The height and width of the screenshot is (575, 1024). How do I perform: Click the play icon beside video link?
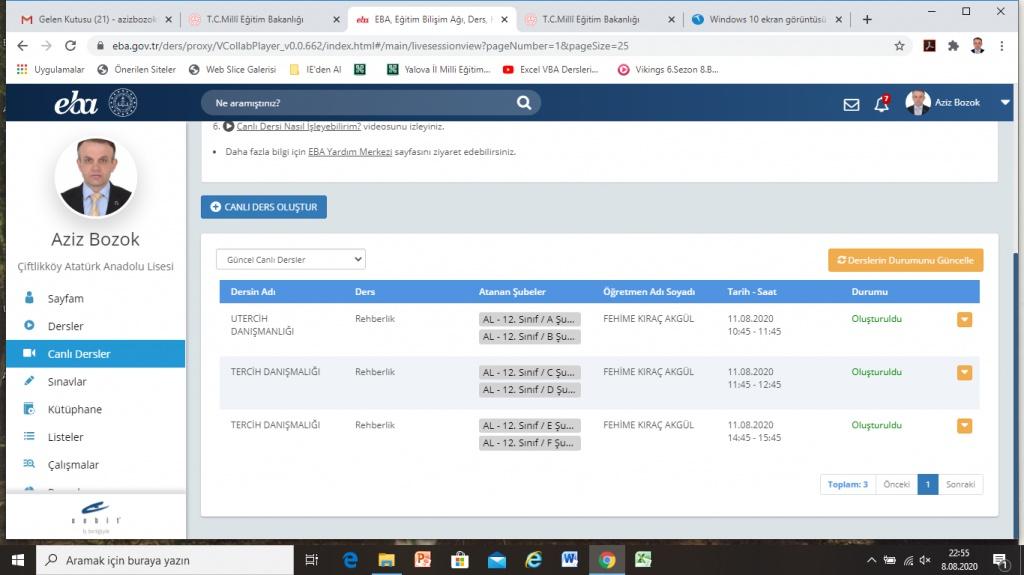tap(229, 127)
